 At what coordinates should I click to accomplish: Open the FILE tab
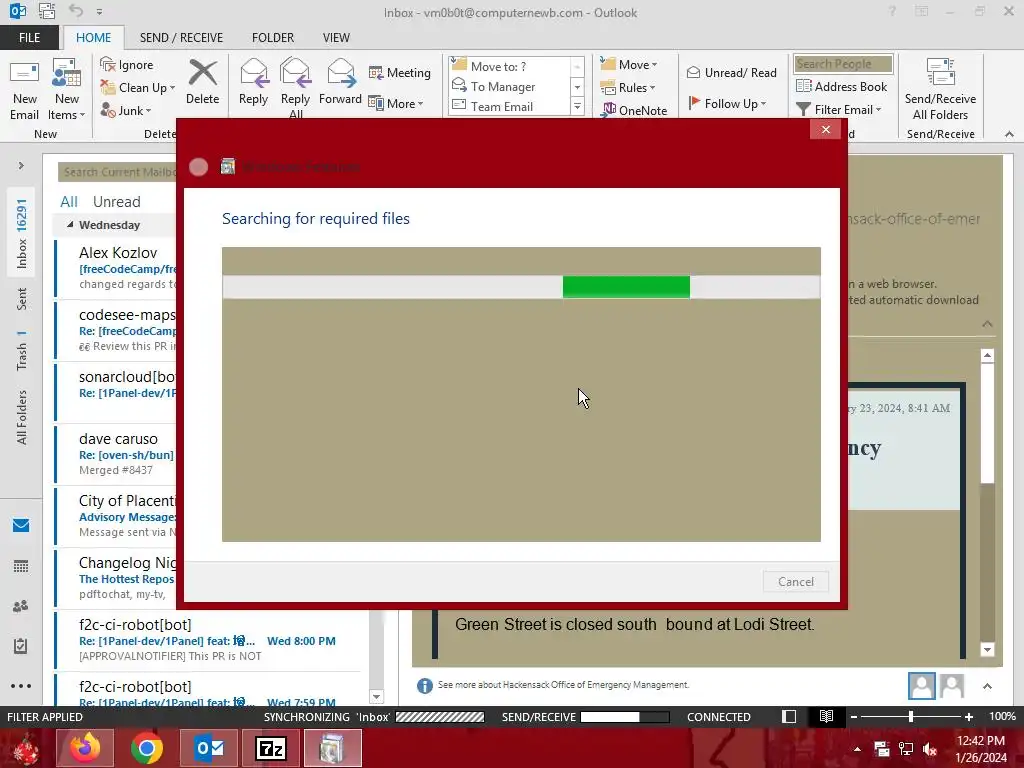click(29, 38)
